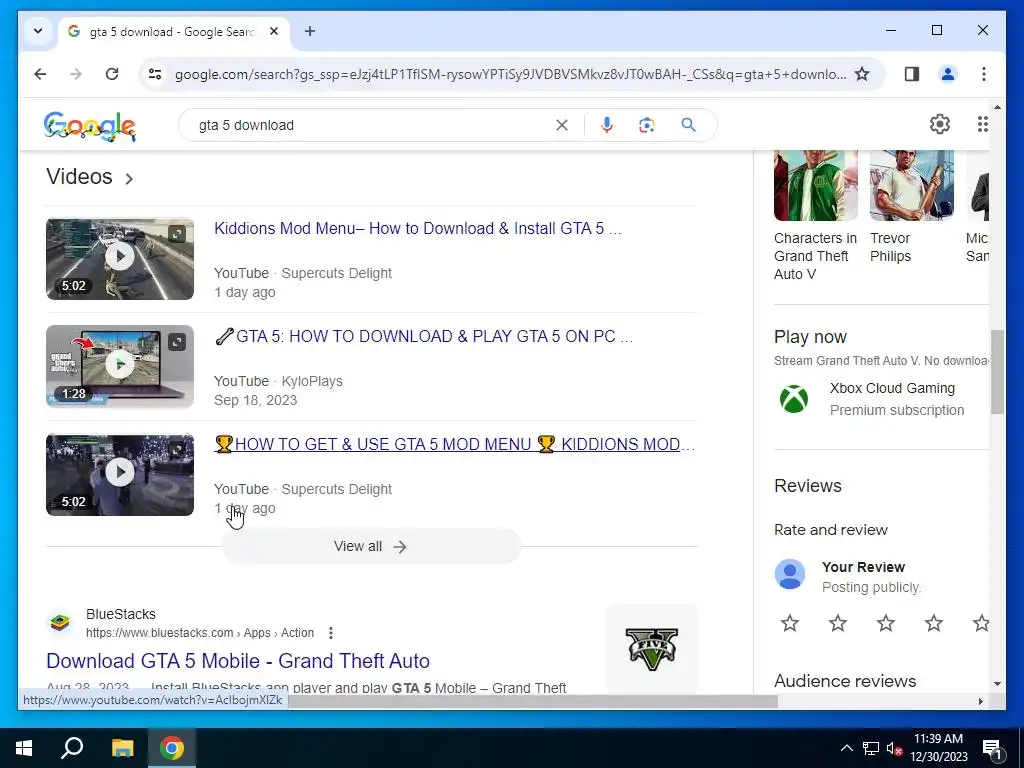Click horizontal scrollbar right arrow
1024x768 pixels.
(x=981, y=701)
